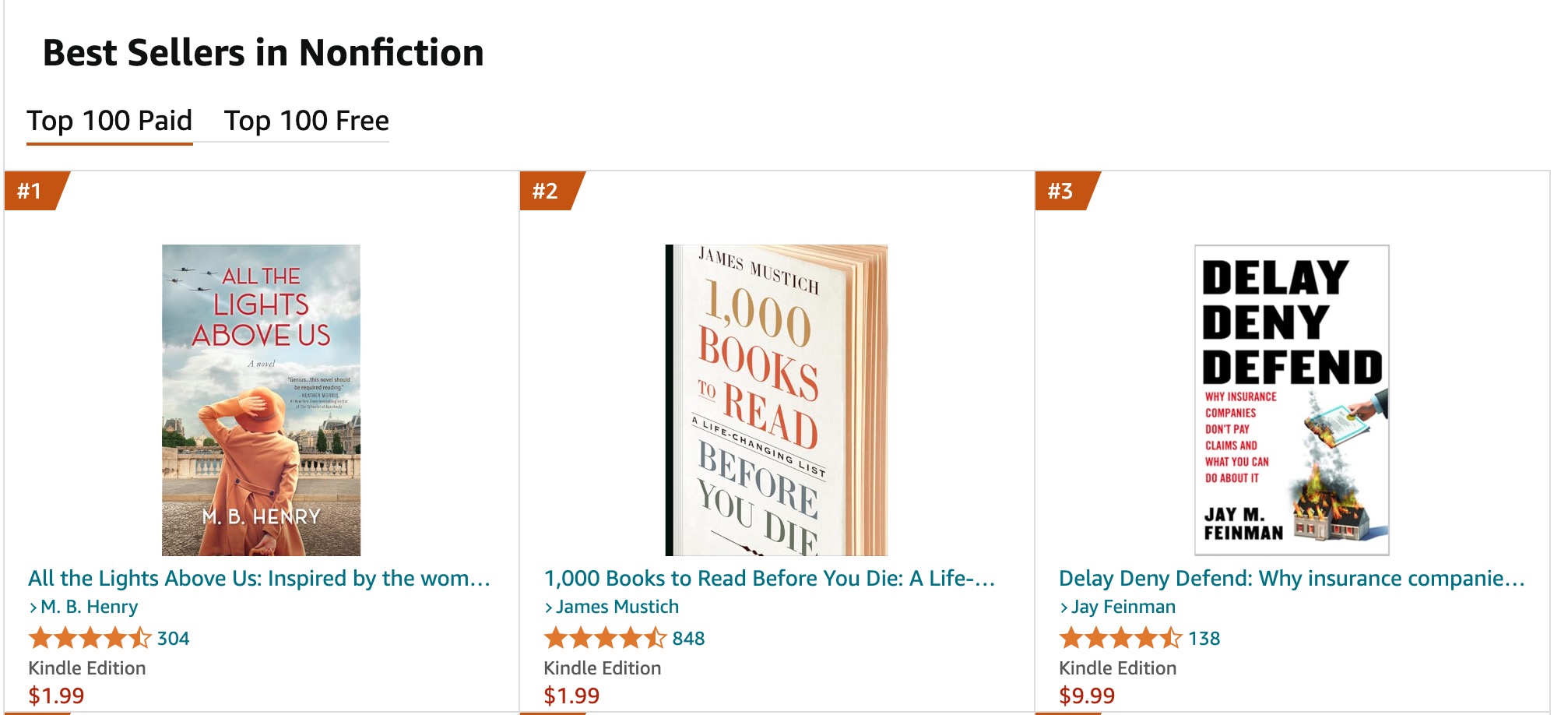
Task: Click the Delay Deny Defend cover image
Action: pos(1293,397)
